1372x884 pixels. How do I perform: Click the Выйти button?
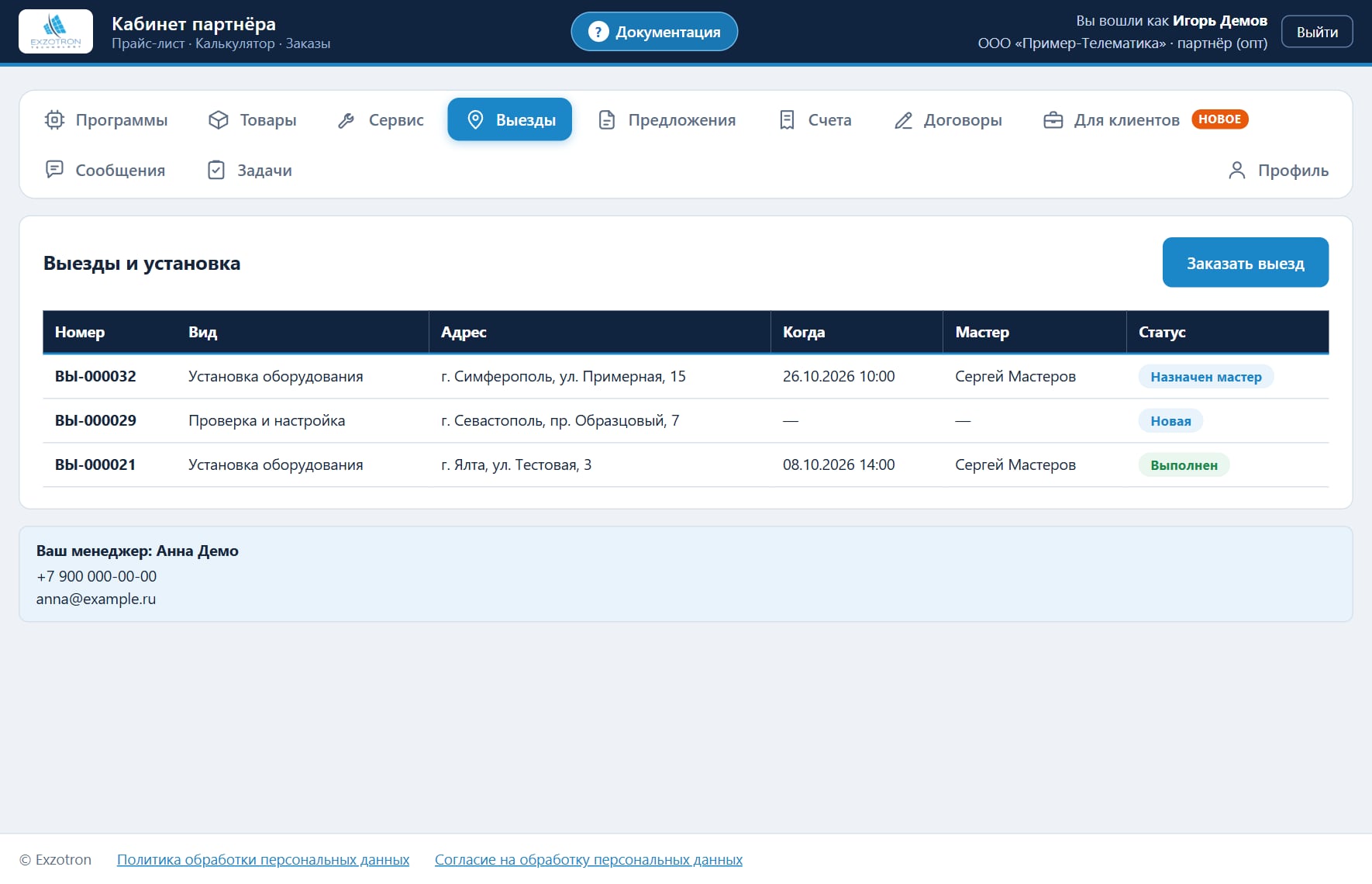tap(1317, 32)
